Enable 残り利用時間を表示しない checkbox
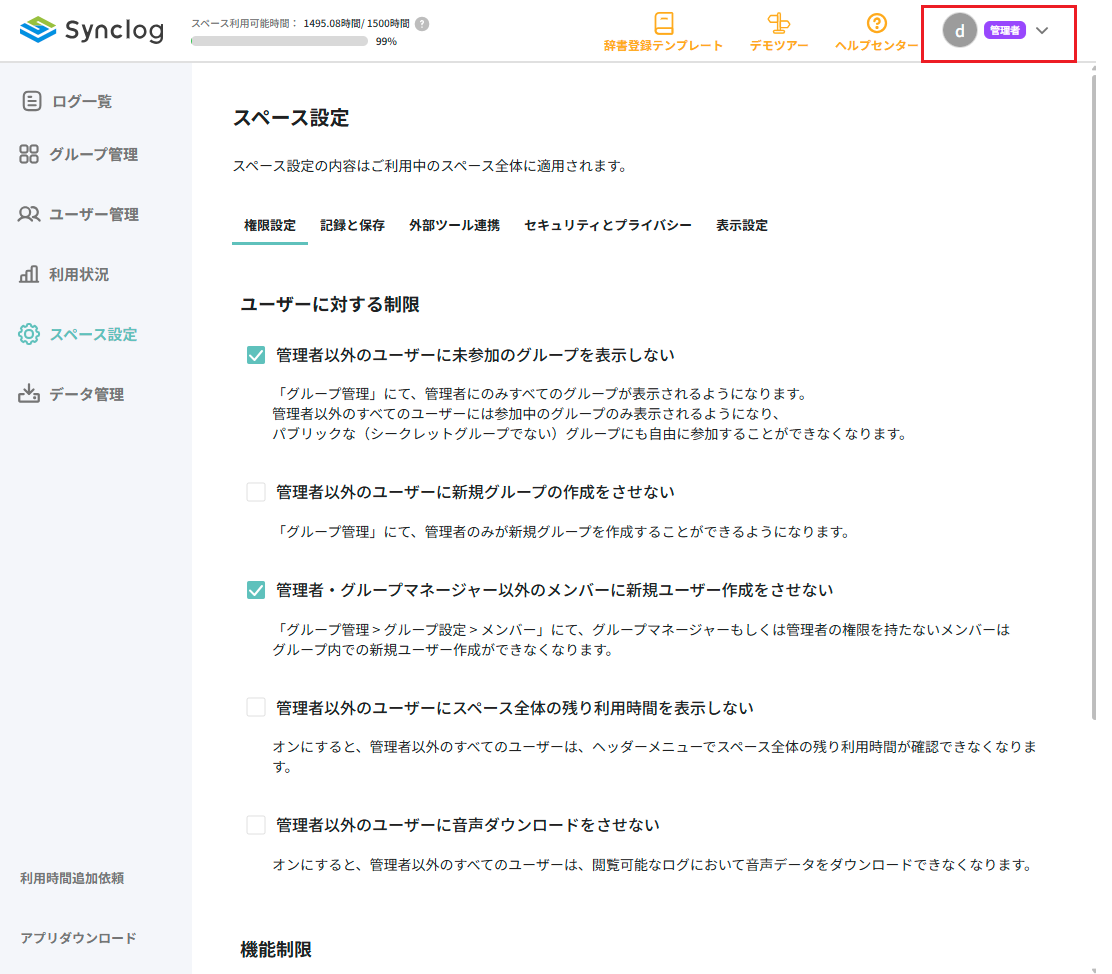The width and height of the screenshot is (1112, 974). click(256, 707)
